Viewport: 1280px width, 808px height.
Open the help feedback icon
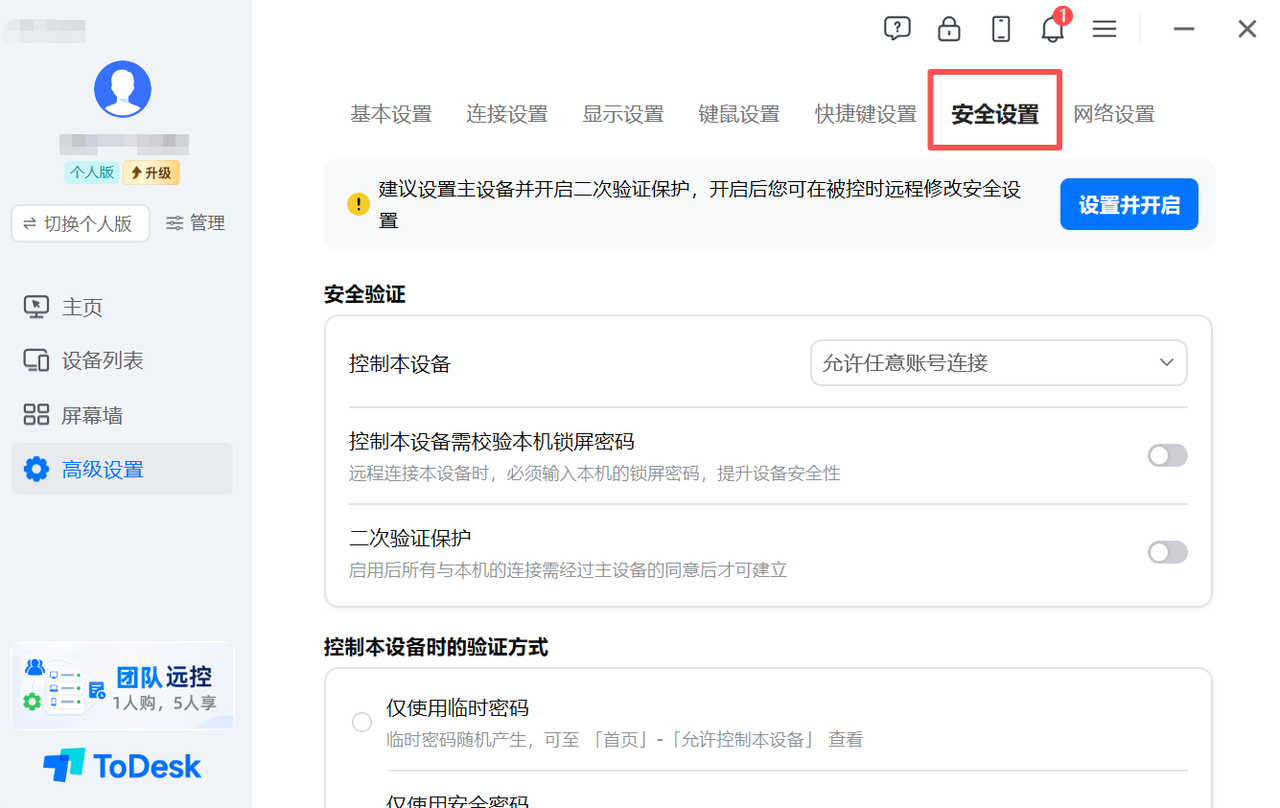897,29
